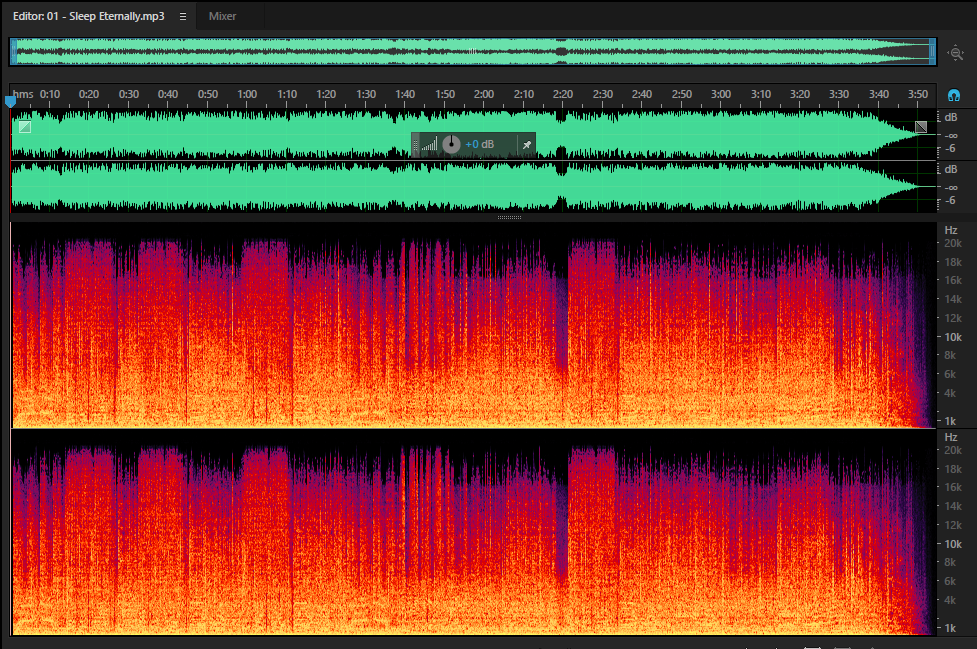Click the Hz label of the upper spectrogram

951,230
